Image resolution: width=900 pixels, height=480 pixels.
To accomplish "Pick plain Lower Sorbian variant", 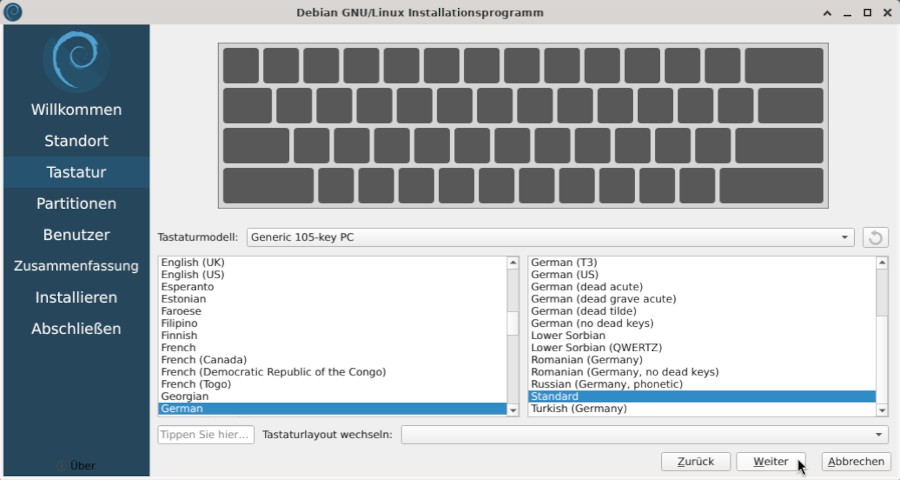I will click(x=702, y=335).
